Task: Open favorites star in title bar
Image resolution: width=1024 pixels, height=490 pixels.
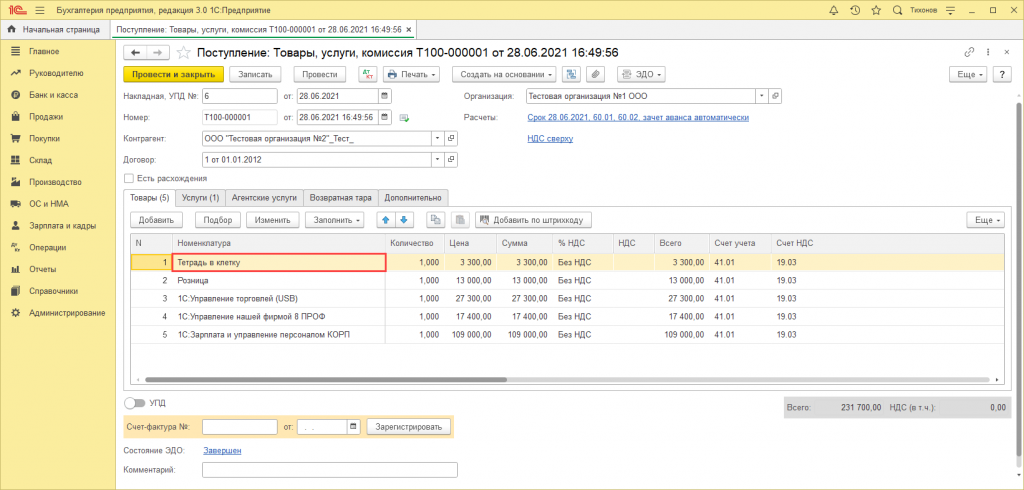Action: point(876,10)
